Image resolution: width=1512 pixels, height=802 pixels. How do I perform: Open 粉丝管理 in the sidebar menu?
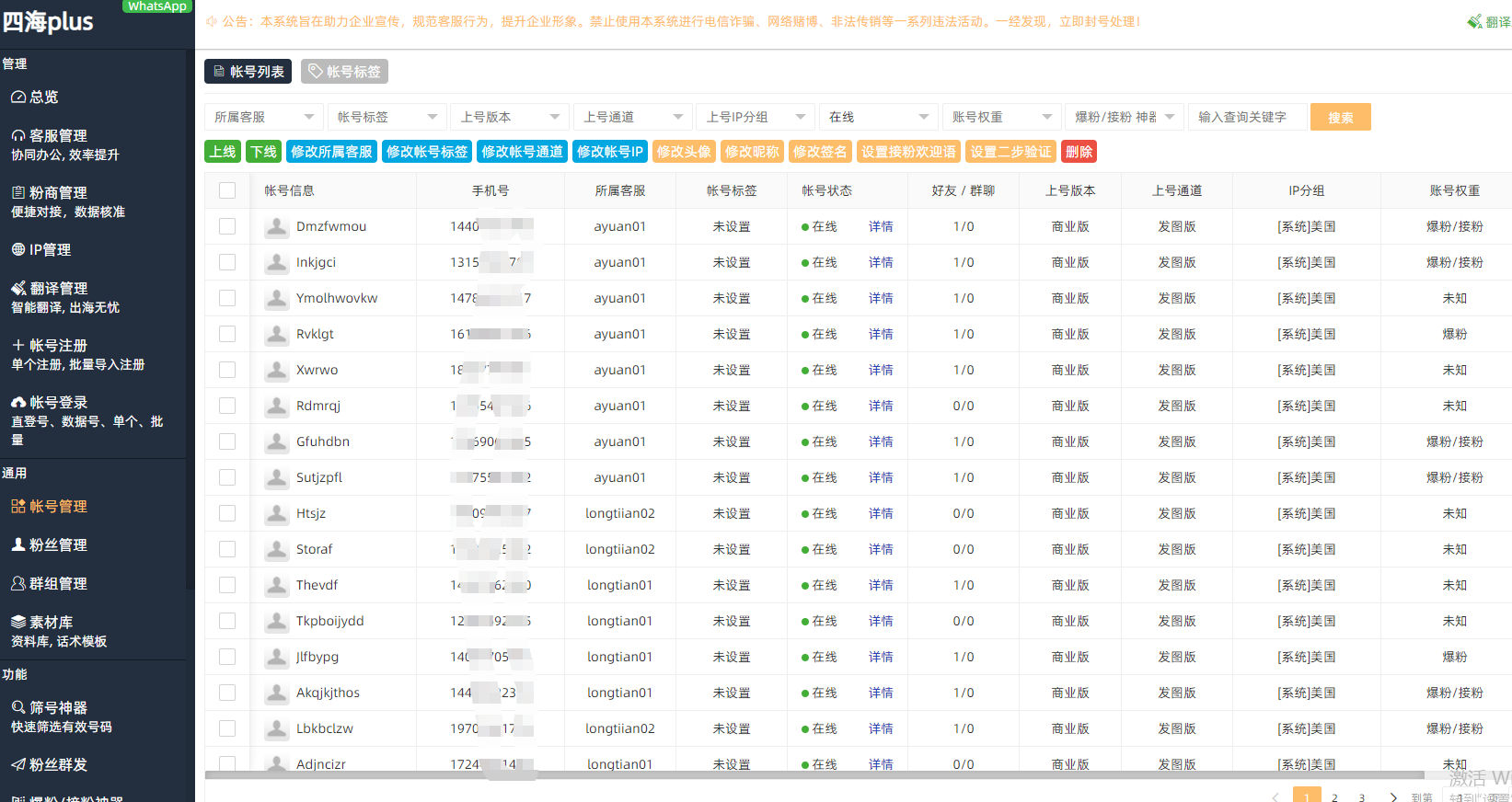tap(58, 544)
